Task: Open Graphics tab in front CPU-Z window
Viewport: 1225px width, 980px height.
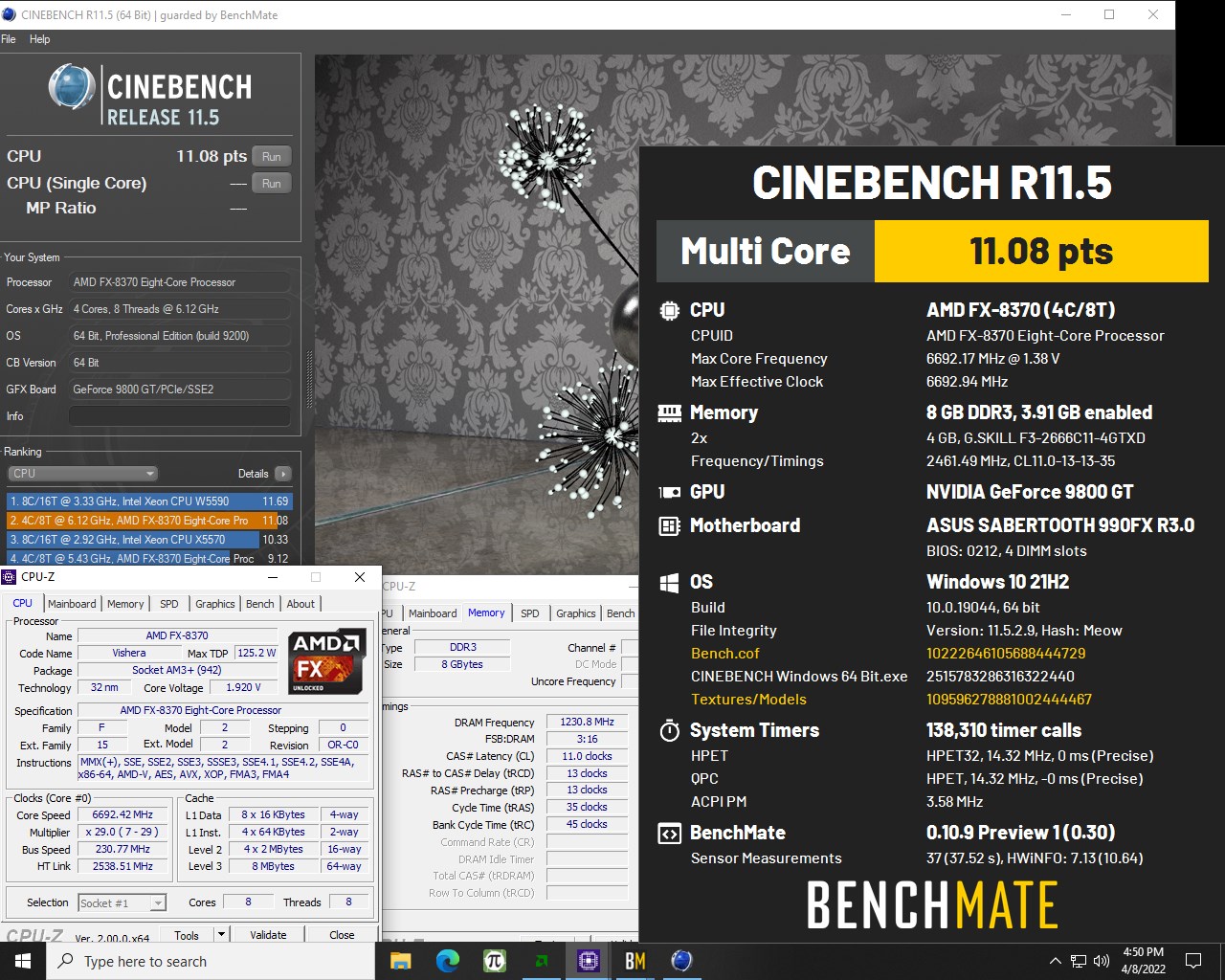Action: (214, 604)
